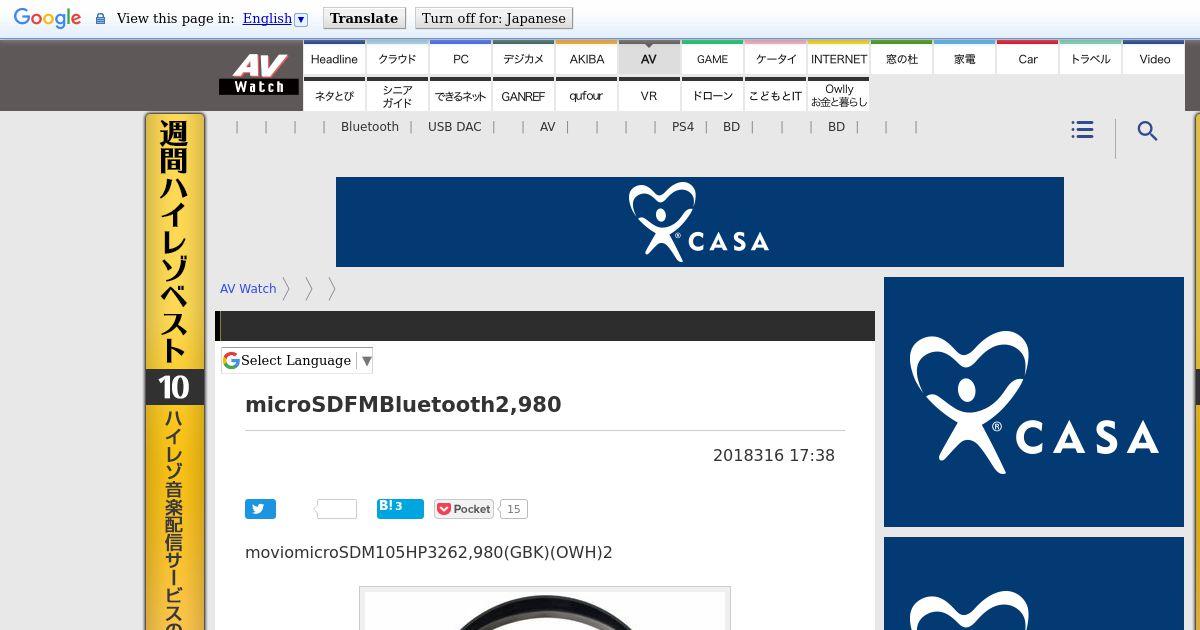Open the できるネット tab
The height and width of the screenshot is (630, 1200).
pyautogui.click(x=460, y=95)
